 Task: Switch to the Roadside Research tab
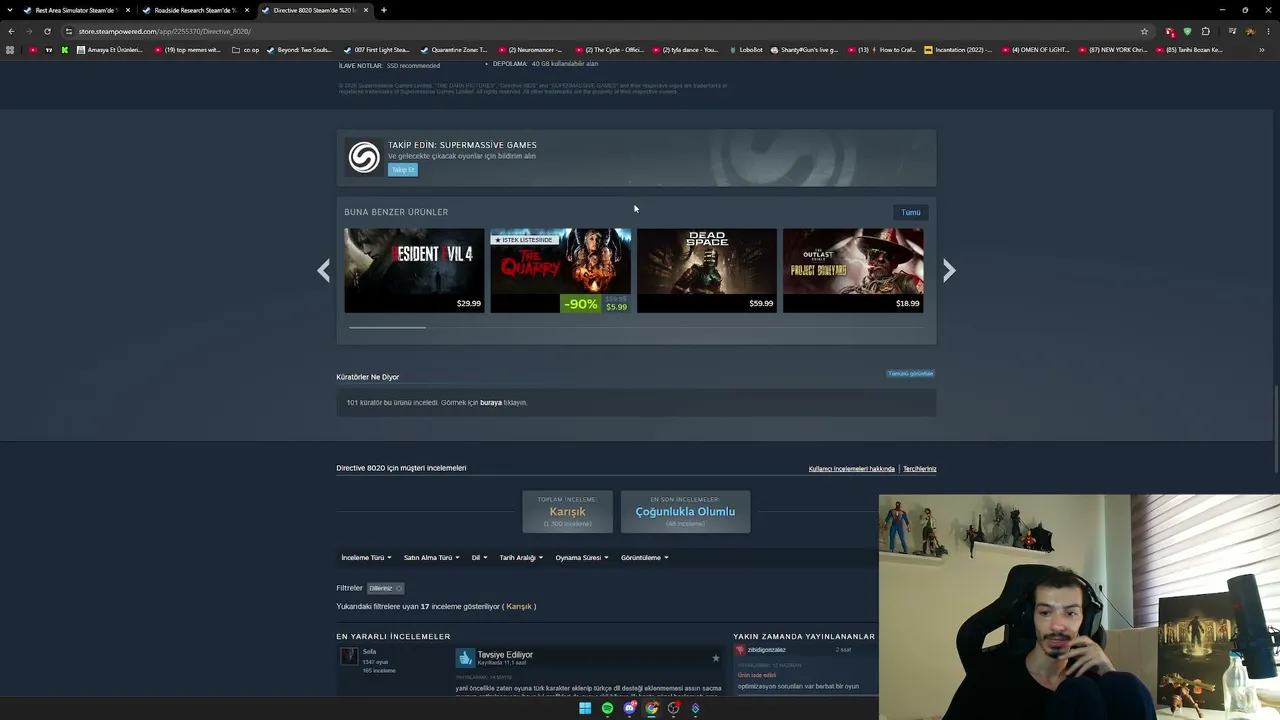click(x=197, y=10)
